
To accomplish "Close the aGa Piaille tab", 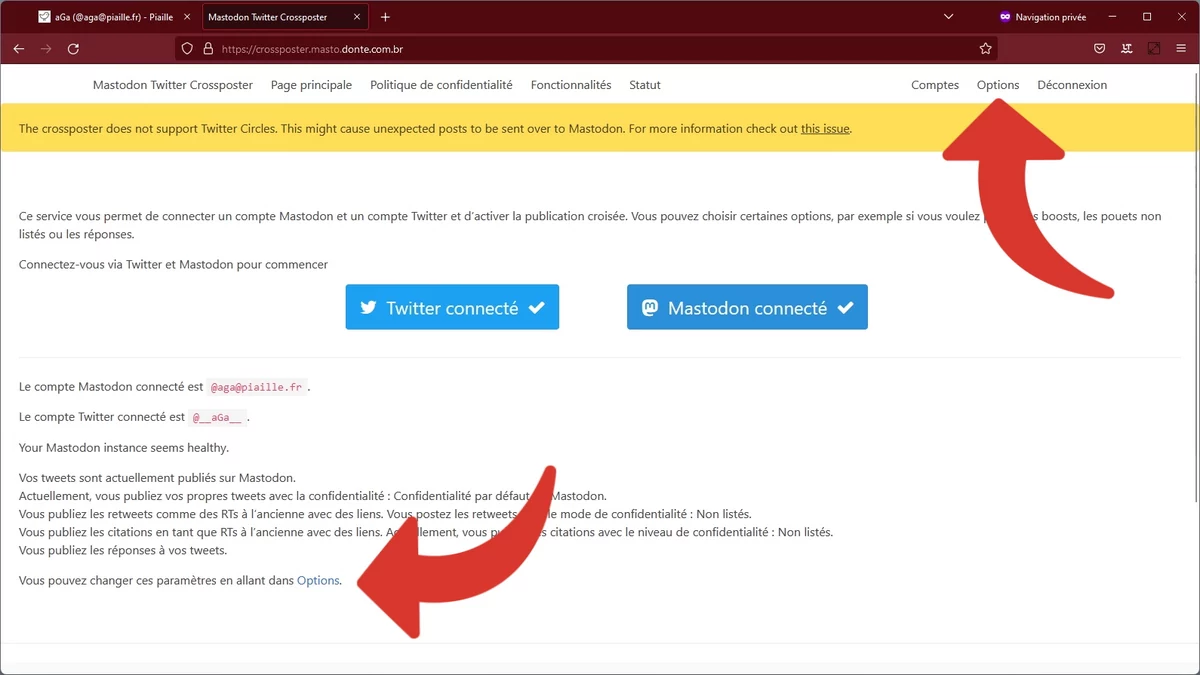I will click(187, 17).
